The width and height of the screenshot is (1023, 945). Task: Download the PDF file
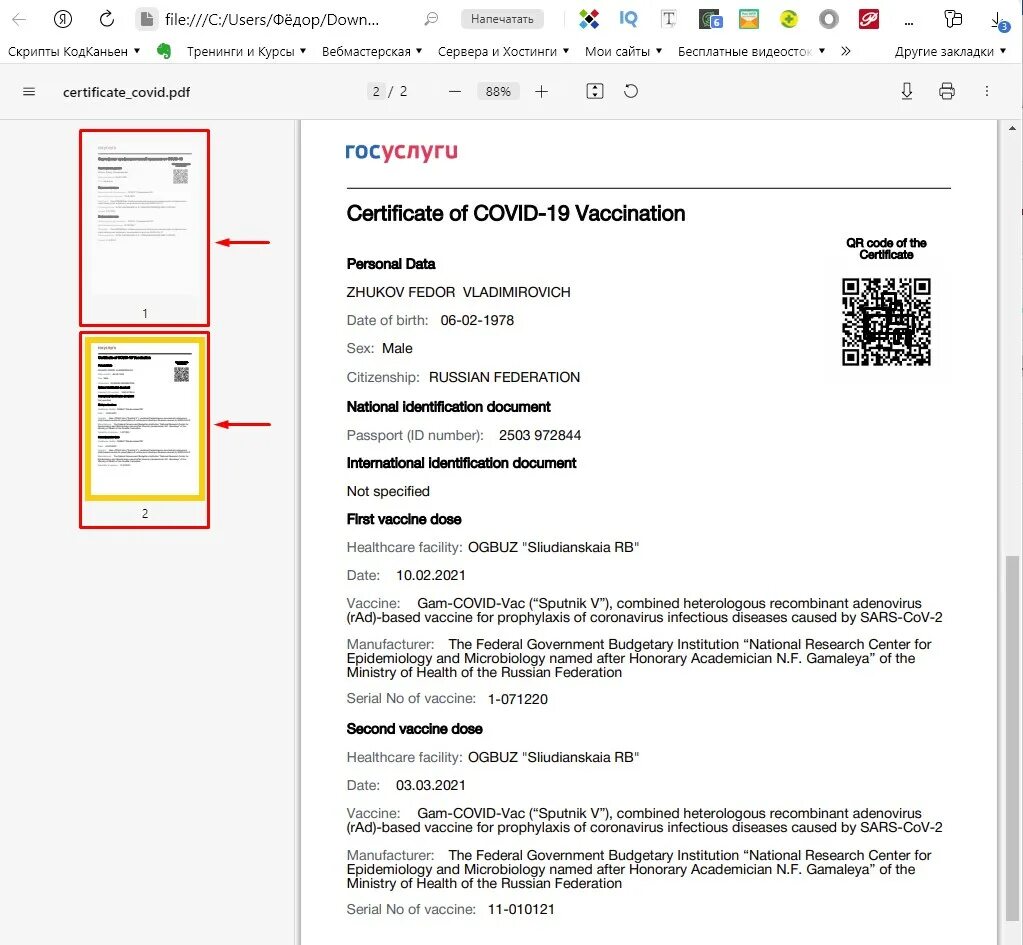tap(907, 91)
